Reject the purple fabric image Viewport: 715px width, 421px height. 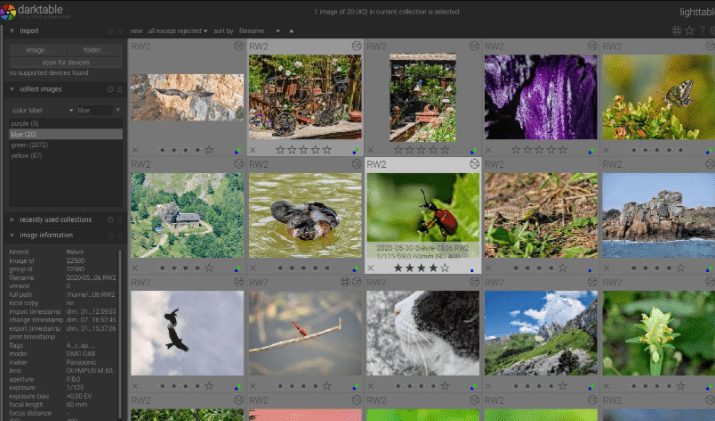click(x=488, y=150)
